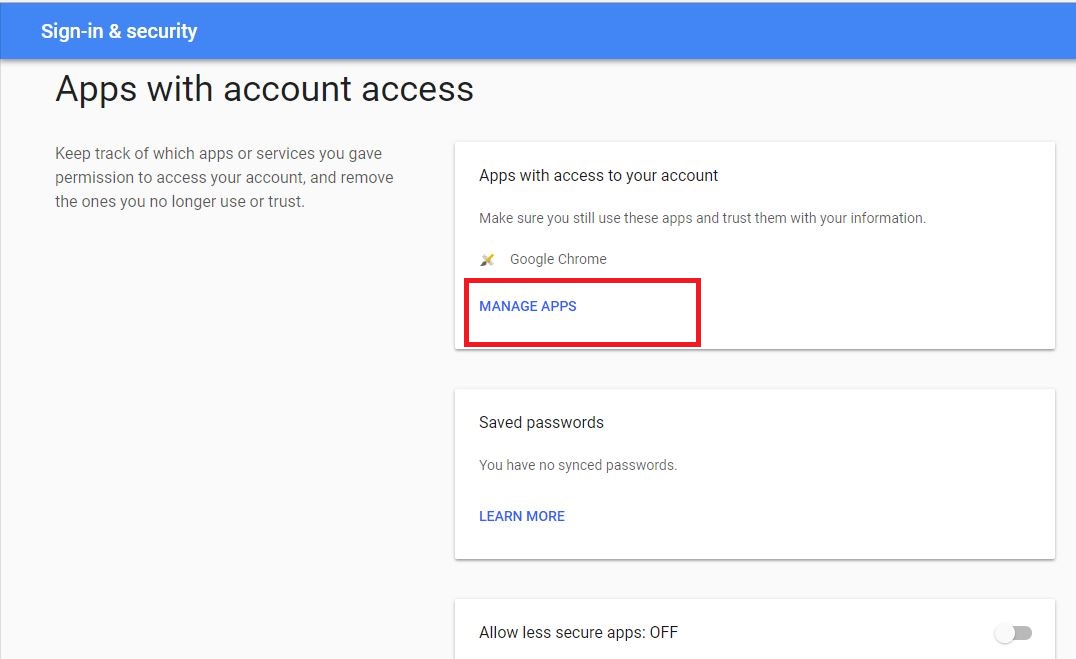The height and width of the screenshot is (659, 1076).
Task: Click the permission to access your account line
Action: tap(224, 178)
